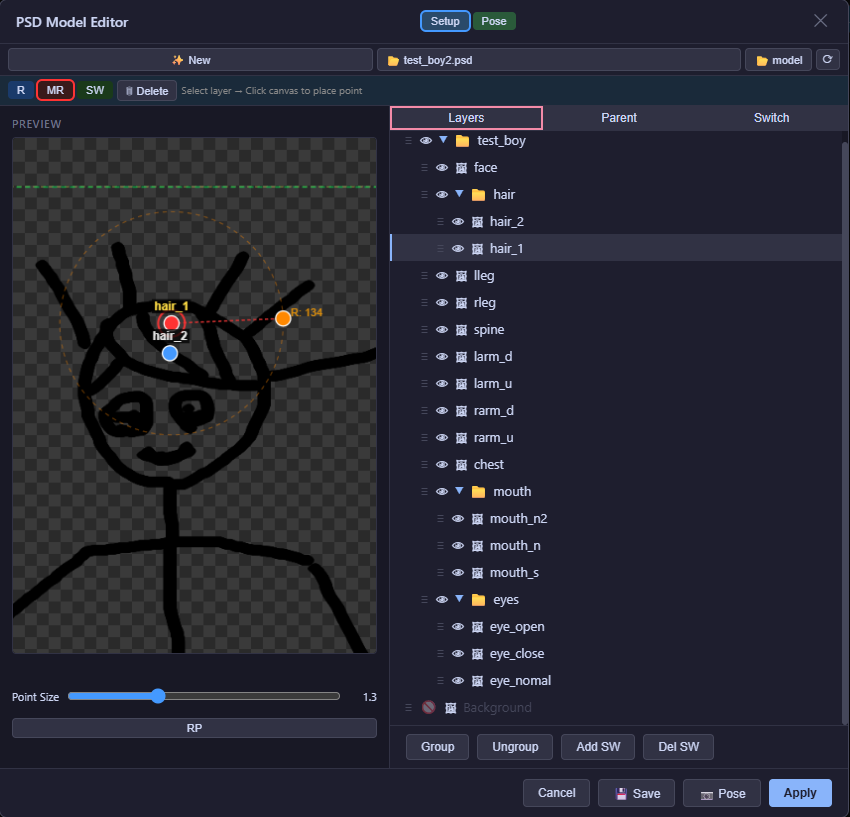Click the mouth_n2 layer image icon
The image size is (850, 817).
(478, 519)
